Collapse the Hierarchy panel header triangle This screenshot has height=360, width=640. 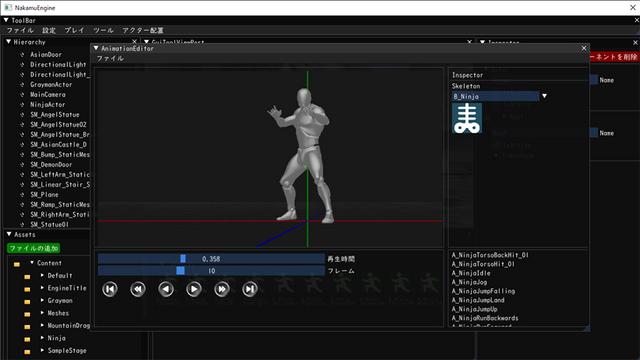click(9, 42)
